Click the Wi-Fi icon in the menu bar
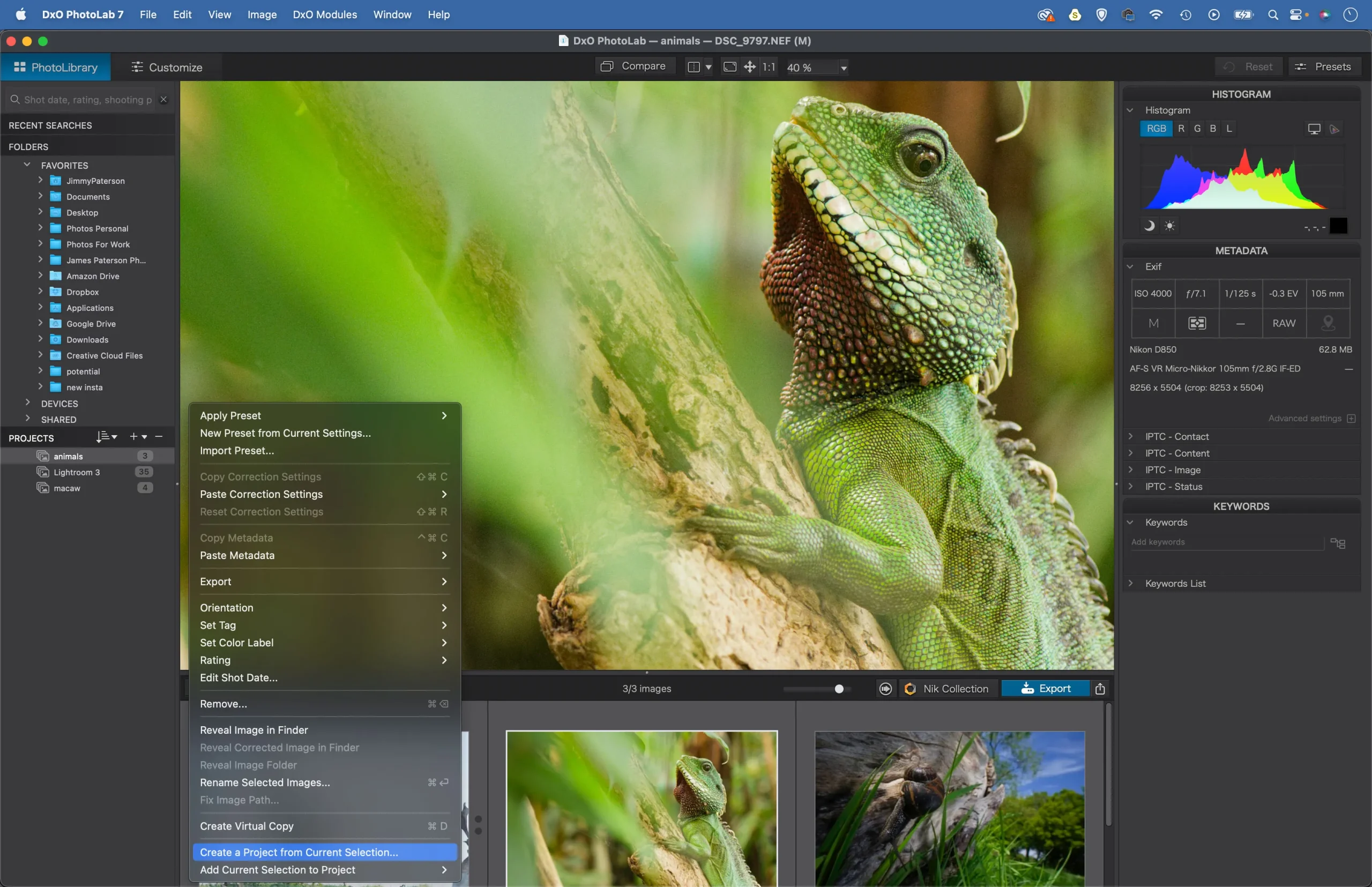This screenshot has width=1372, height=887. pyautogui.click(x=1155, y=14)
